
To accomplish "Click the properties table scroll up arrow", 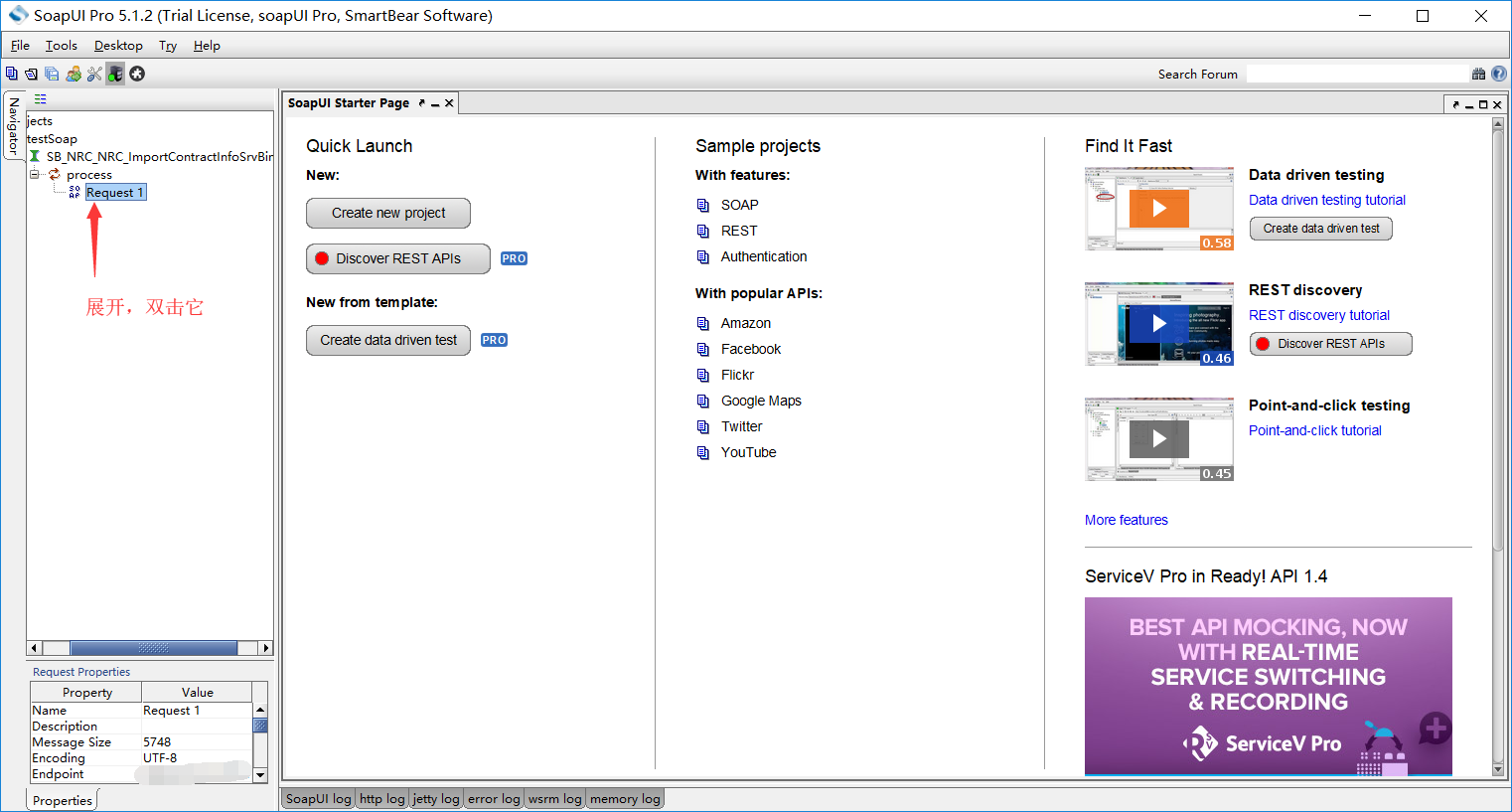I will (x=260, y=710).
